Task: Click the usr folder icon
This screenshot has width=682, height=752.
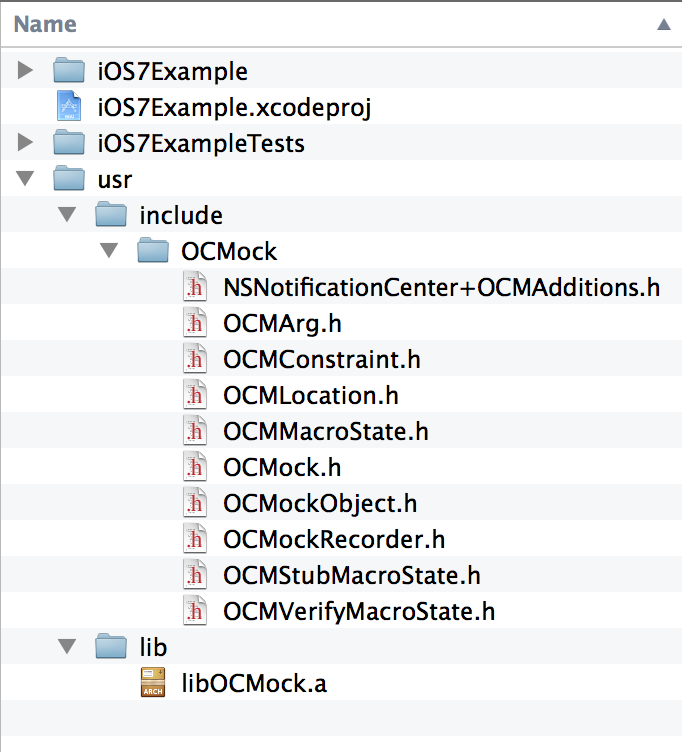Action: pos(69,178)
